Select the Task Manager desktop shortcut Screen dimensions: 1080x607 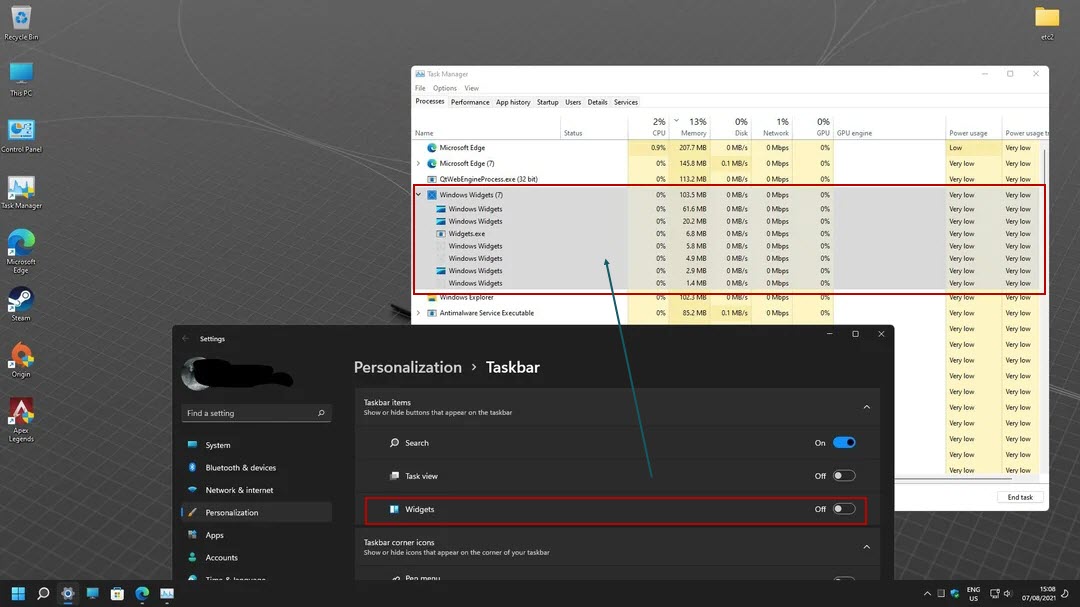(21, 192)
